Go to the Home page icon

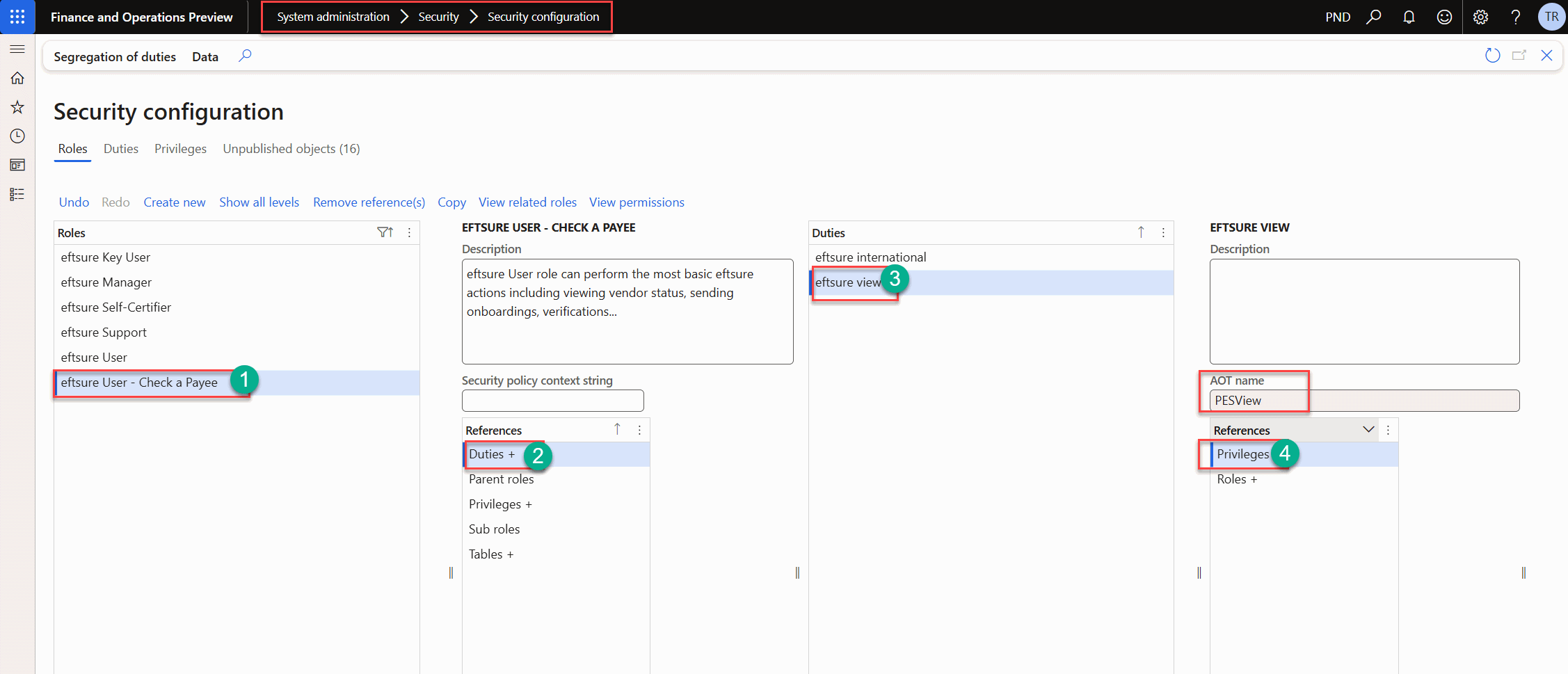tap(17, 78)
